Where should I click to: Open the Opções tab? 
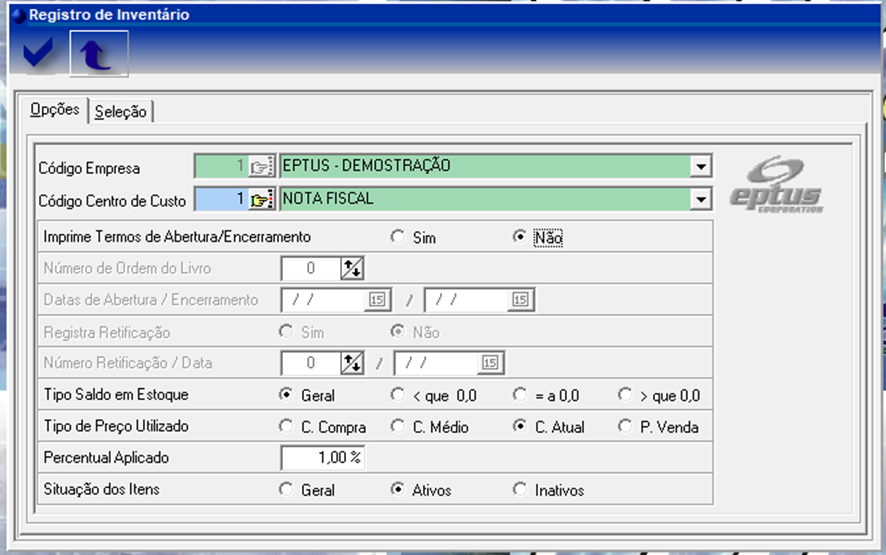tap(55, 110)
